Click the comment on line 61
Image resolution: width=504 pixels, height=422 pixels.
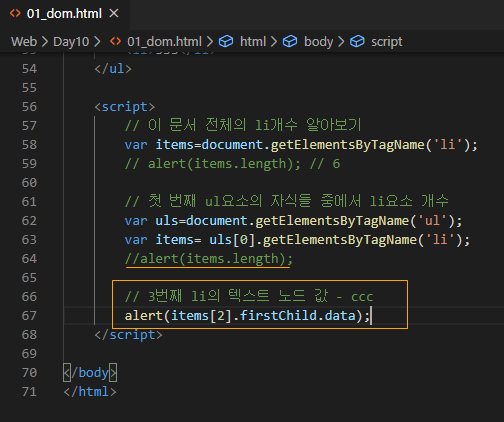286,201
